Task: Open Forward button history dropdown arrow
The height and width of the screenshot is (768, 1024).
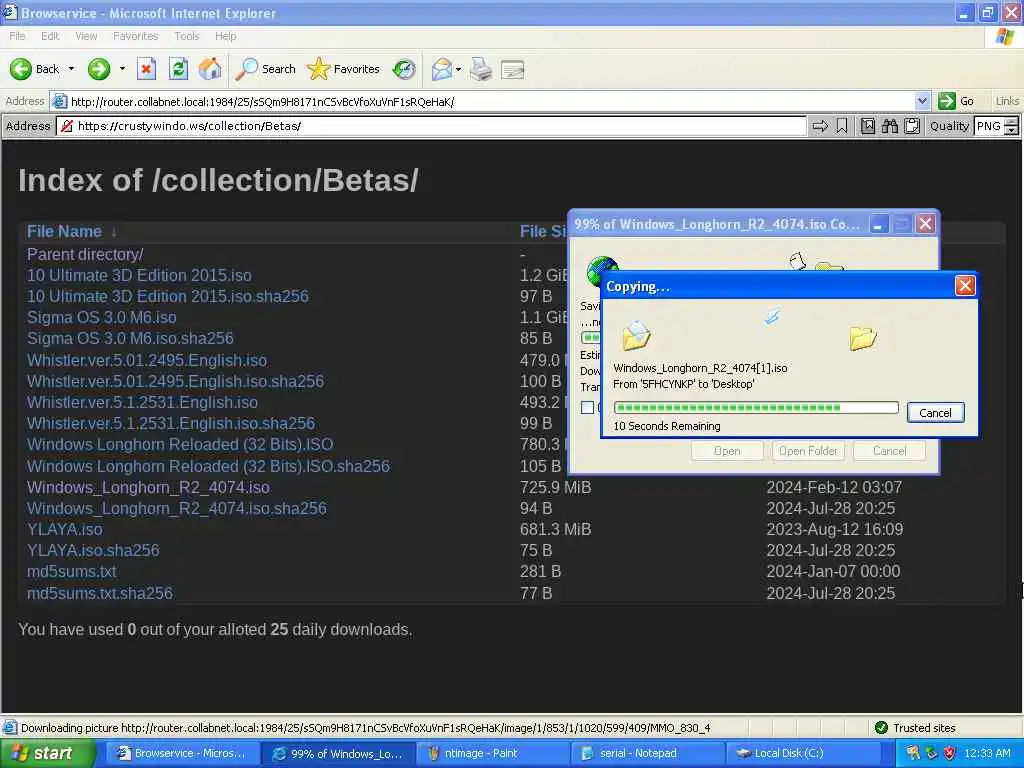Action: coord(122,69)
